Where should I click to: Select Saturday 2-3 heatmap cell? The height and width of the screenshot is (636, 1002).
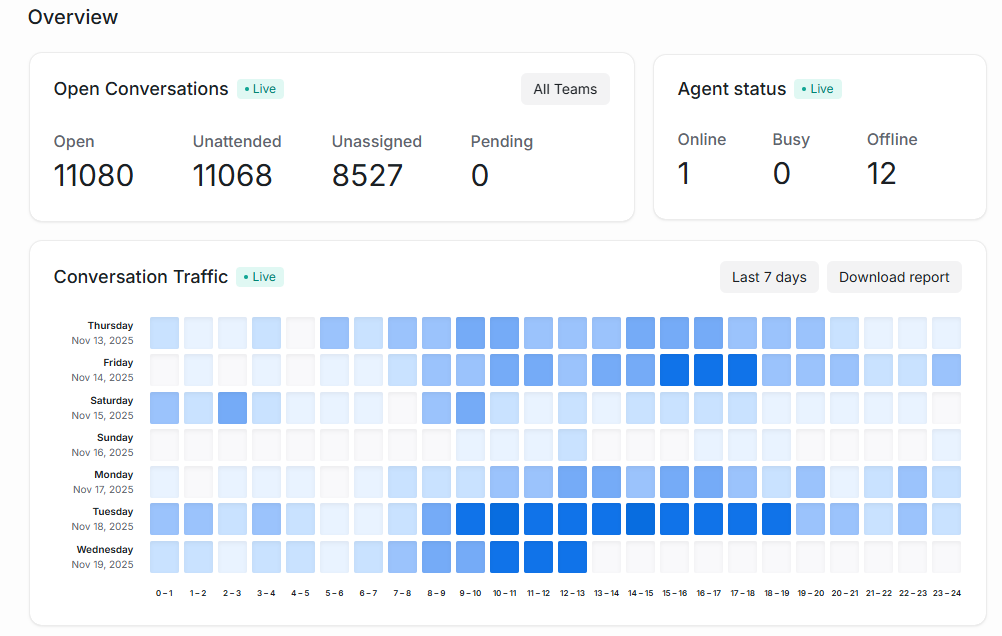[232, 407]
